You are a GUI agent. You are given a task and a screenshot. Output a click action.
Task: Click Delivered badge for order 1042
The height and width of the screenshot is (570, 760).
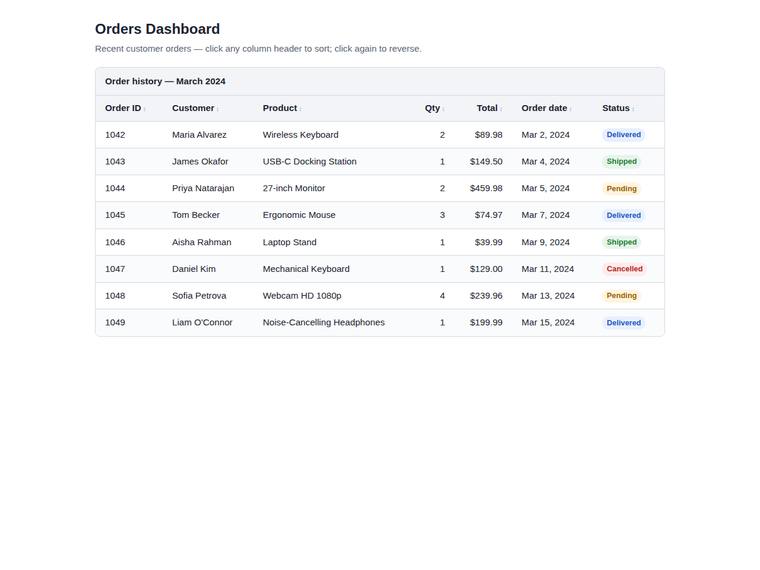coord(623,135)
